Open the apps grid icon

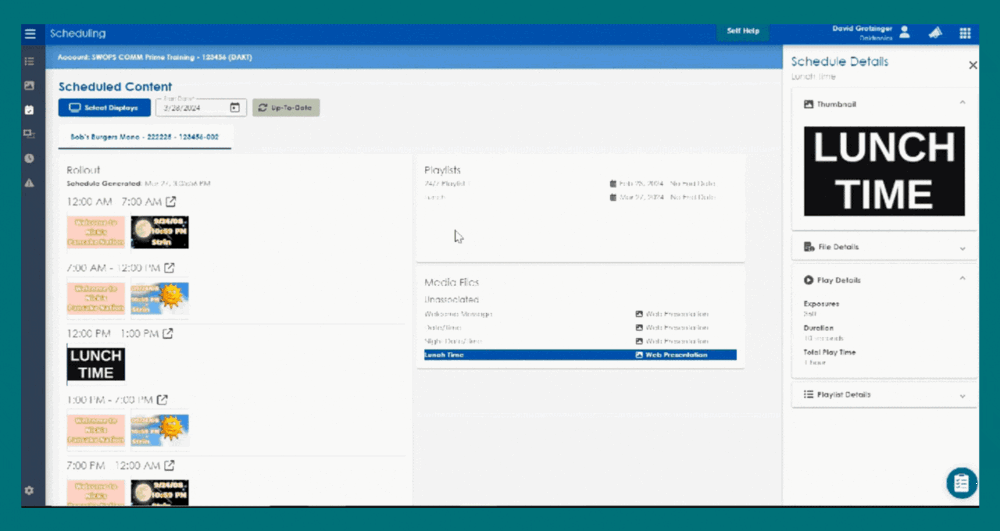tap(965, 33)
